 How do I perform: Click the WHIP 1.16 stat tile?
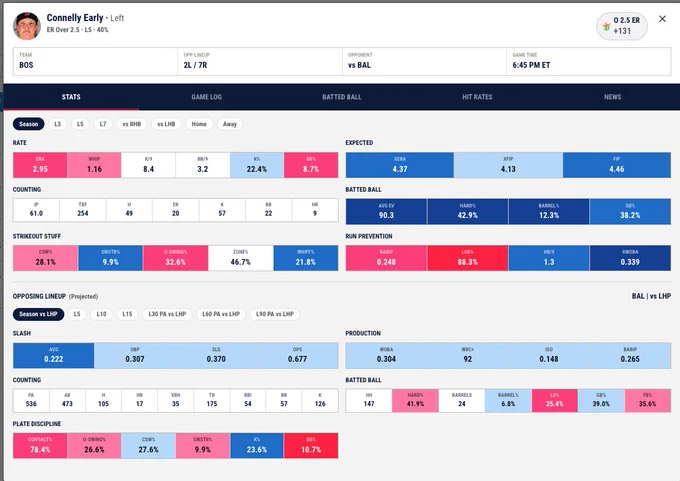94,165
